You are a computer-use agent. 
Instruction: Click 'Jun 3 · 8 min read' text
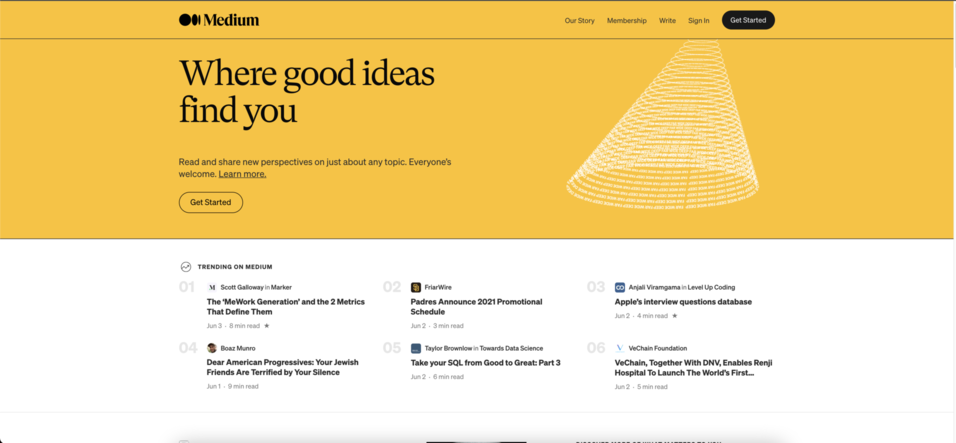tap(234, 326)
